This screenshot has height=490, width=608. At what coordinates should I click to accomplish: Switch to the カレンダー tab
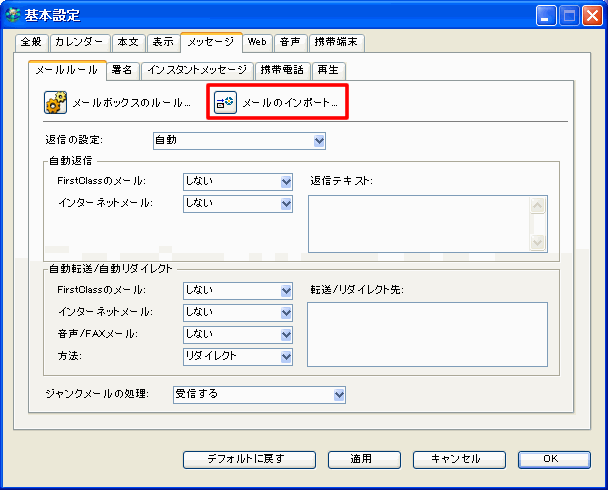coord(79,42)
